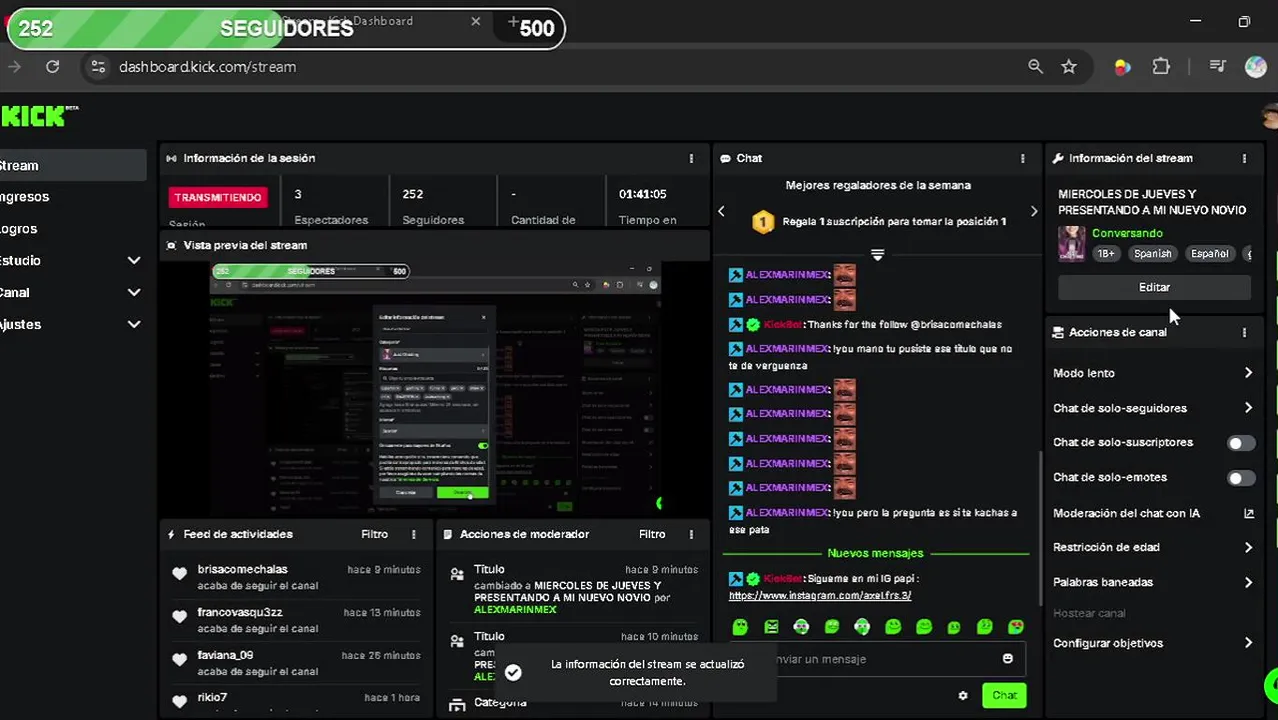The width and height of the screenshot is (1278, 720).
Task: Open the browser extensions puzzle icon
Action: [1161, 67]
